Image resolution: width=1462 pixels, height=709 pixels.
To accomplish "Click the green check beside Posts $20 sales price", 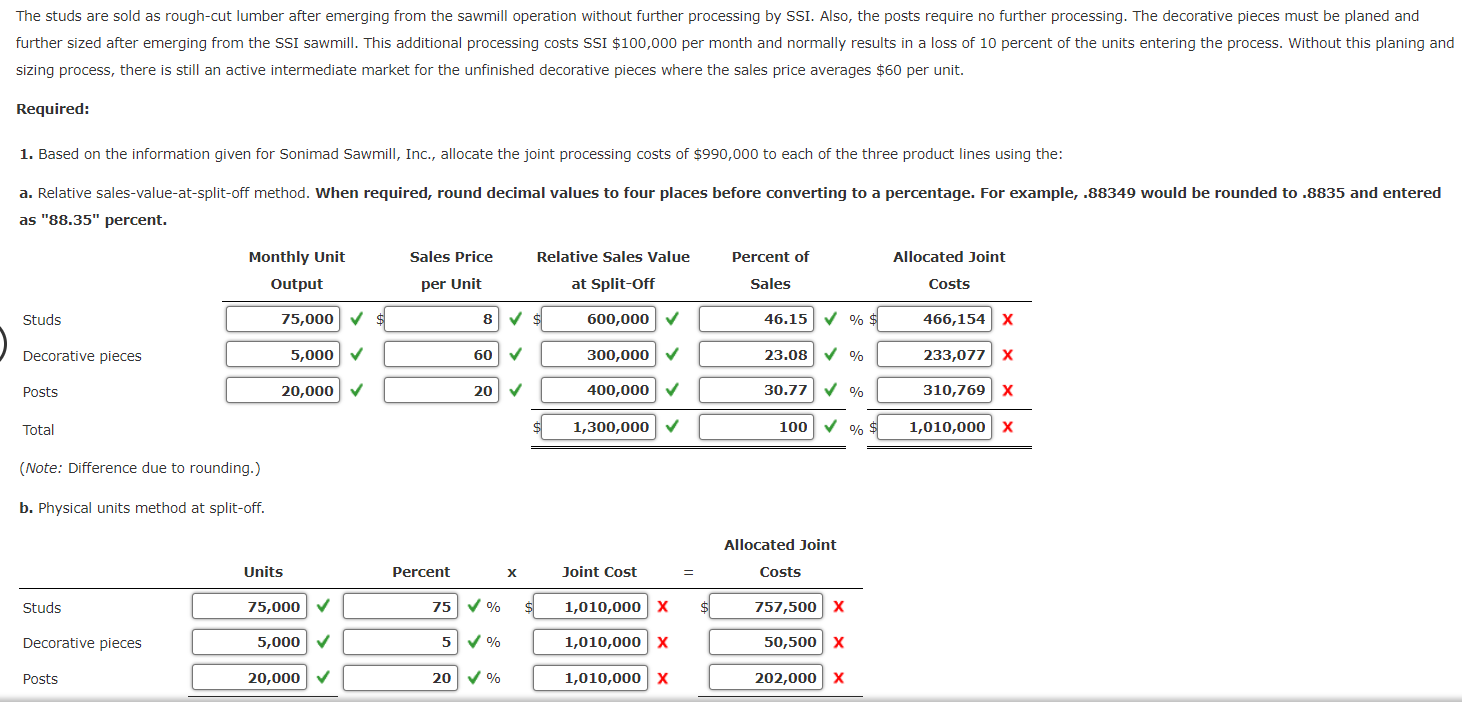I will click(x=514, y=391).
